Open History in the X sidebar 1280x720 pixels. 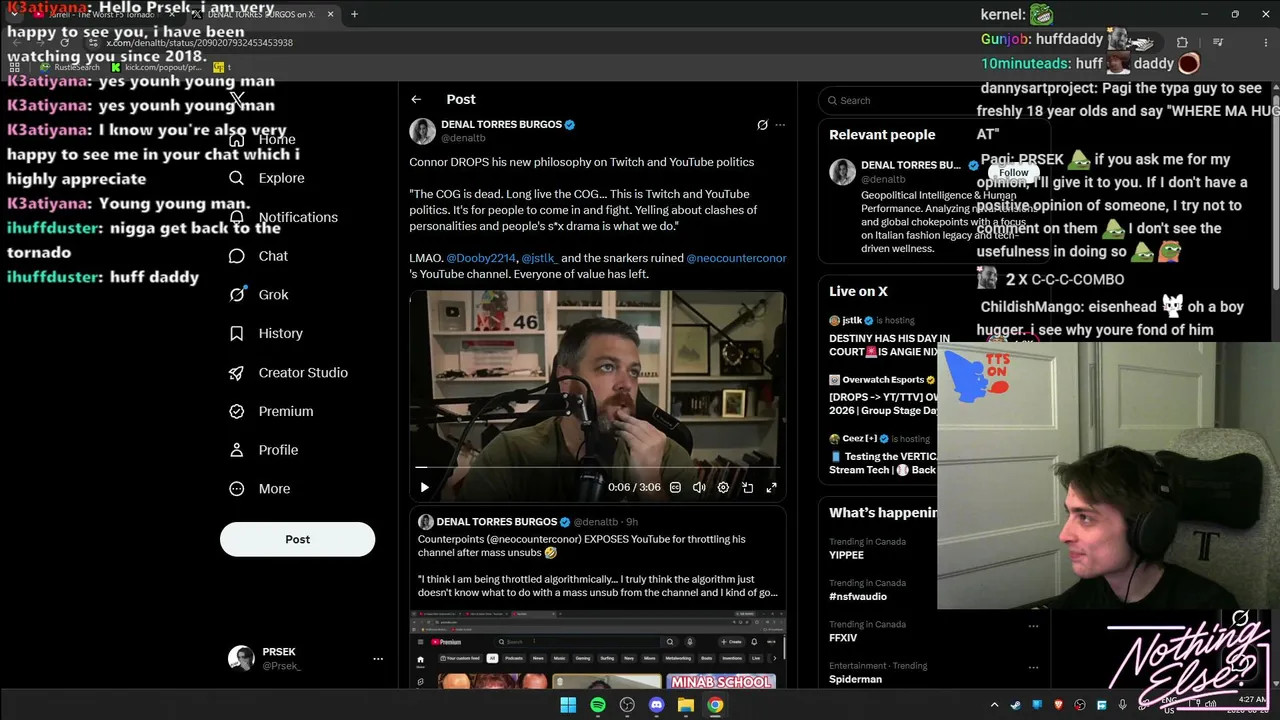266,333
